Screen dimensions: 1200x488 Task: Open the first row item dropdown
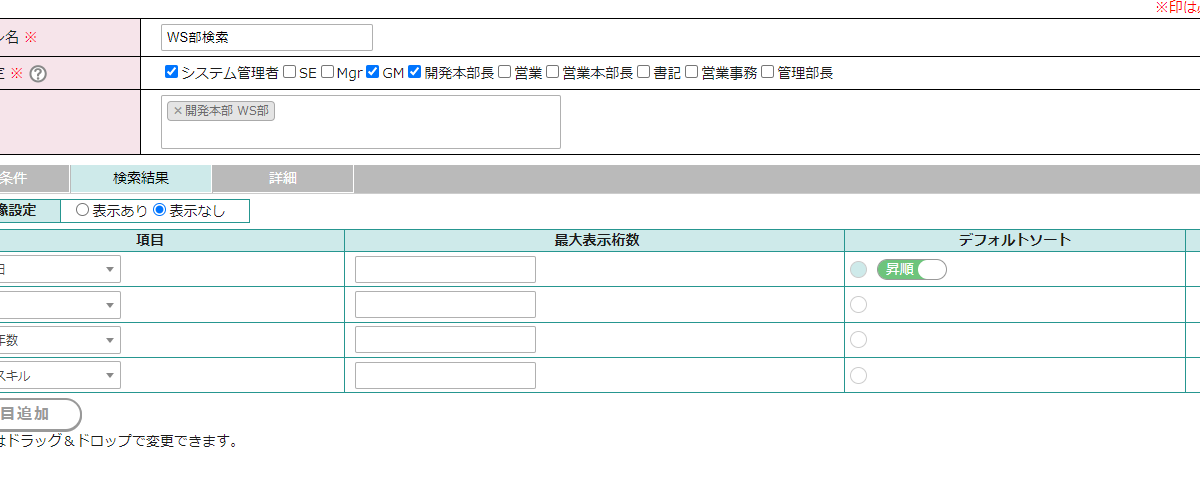(60, 269)
